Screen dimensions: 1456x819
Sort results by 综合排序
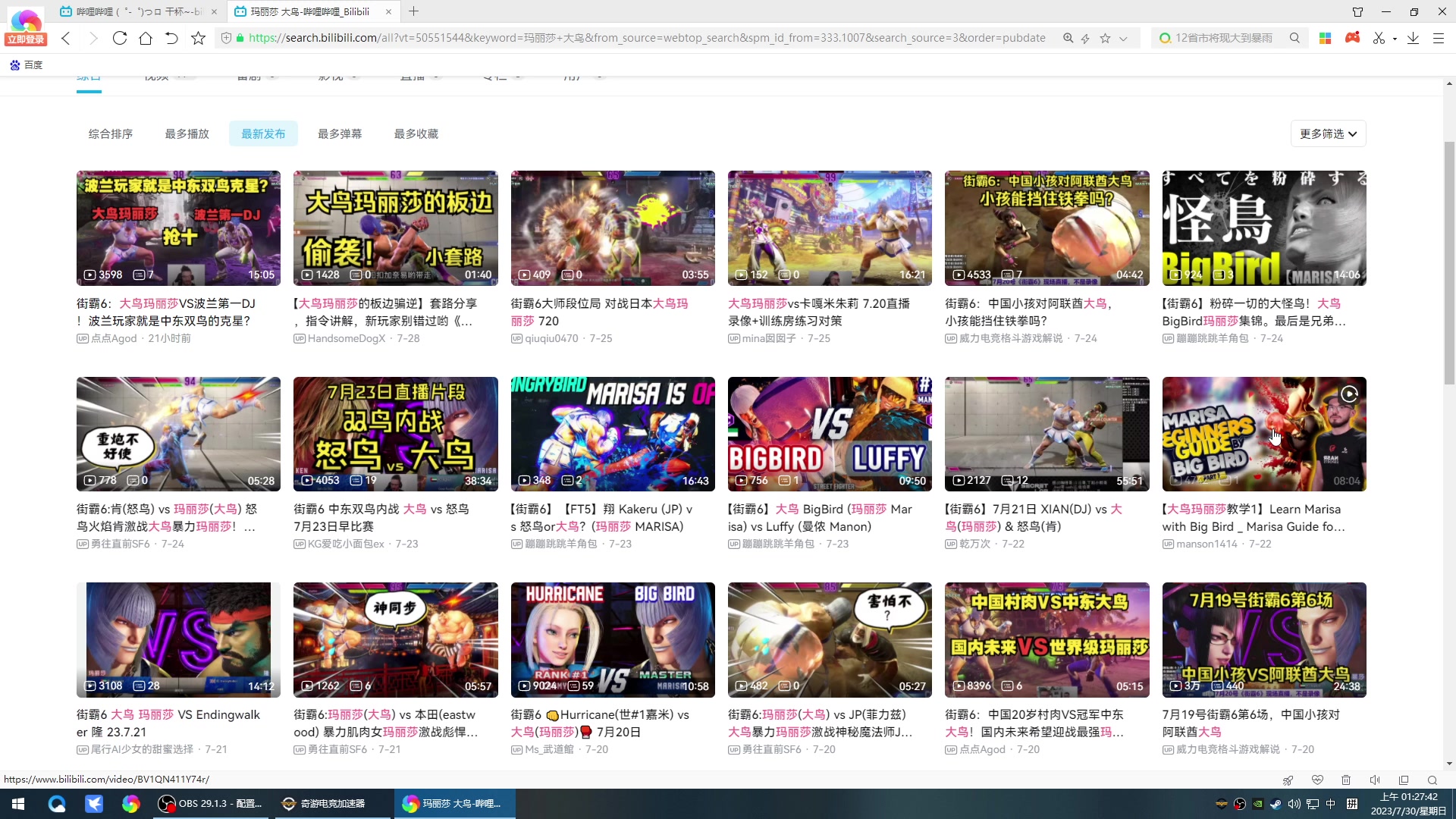point(111,133)
